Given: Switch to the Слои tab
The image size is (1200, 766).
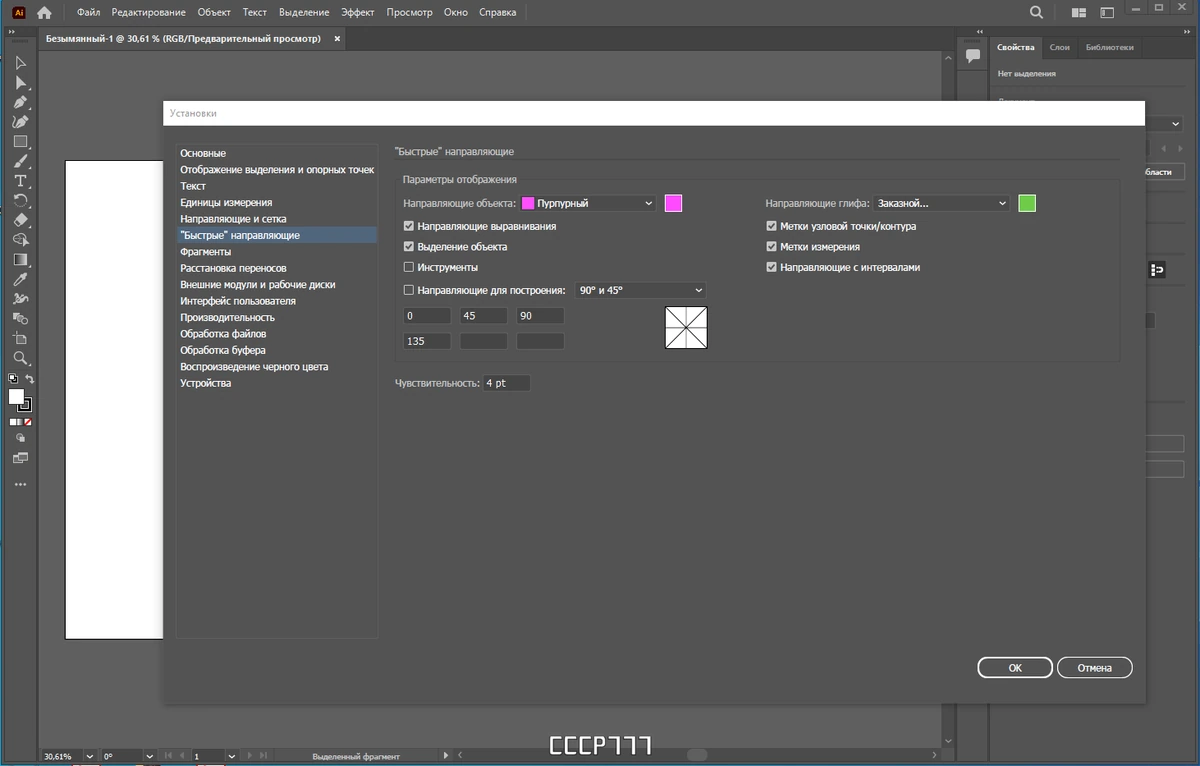Looking at the screenshot, I should click(x=1059, y=47).
